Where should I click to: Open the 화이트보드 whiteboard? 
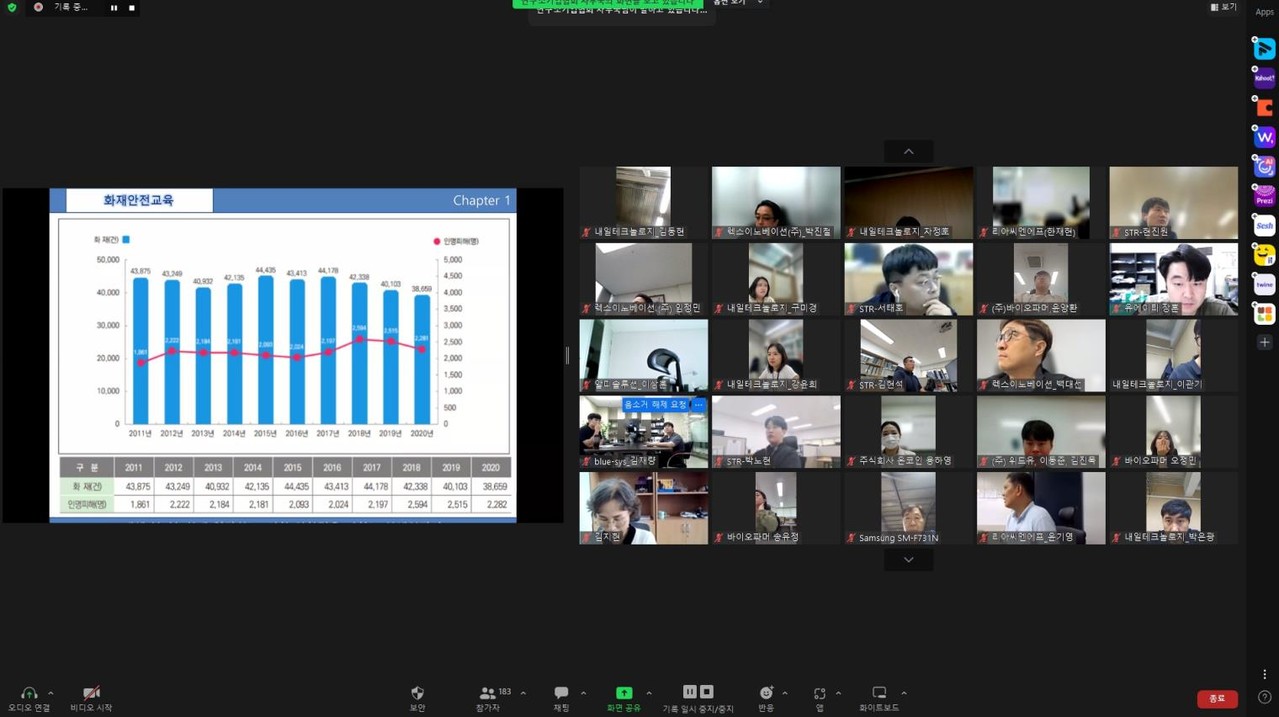(879, 699)
